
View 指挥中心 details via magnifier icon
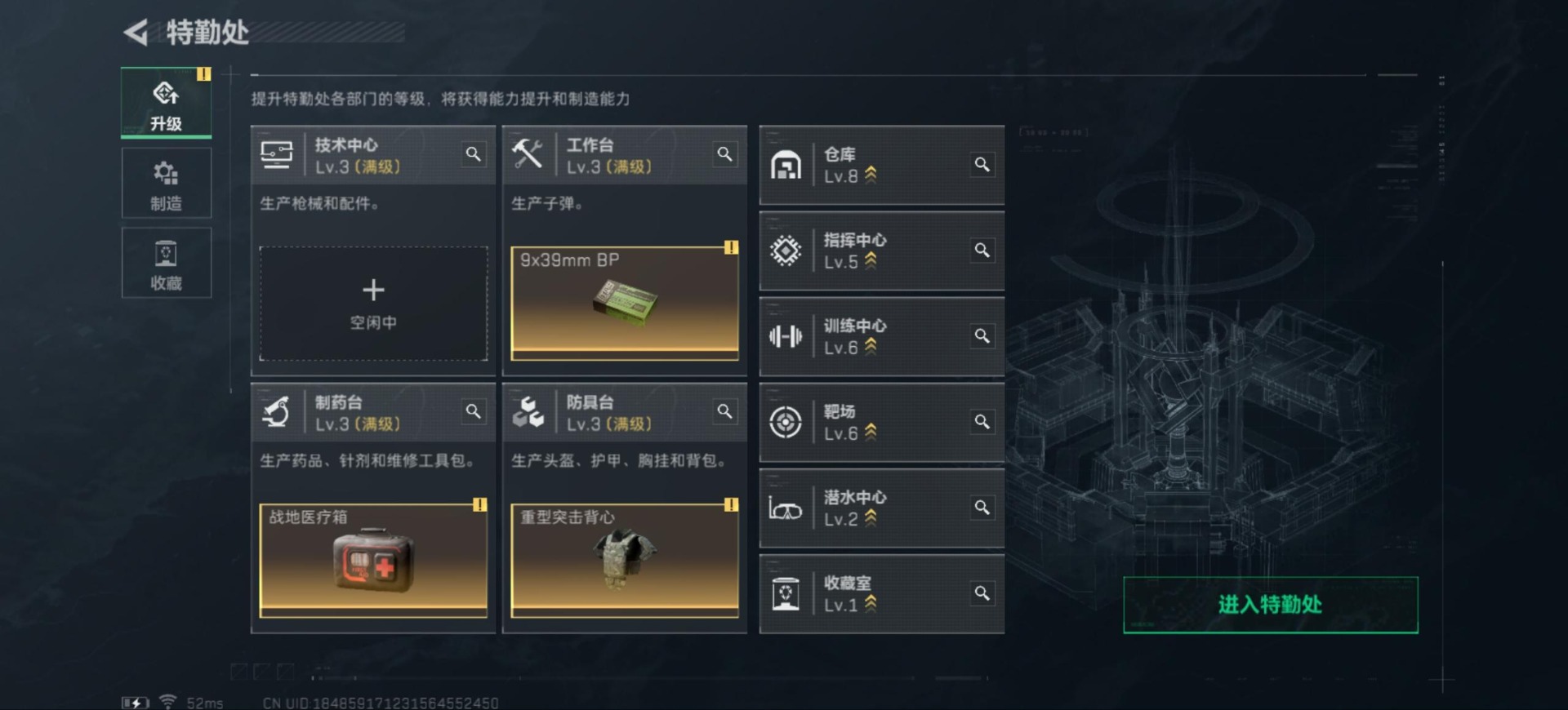(x=982, y=251)
